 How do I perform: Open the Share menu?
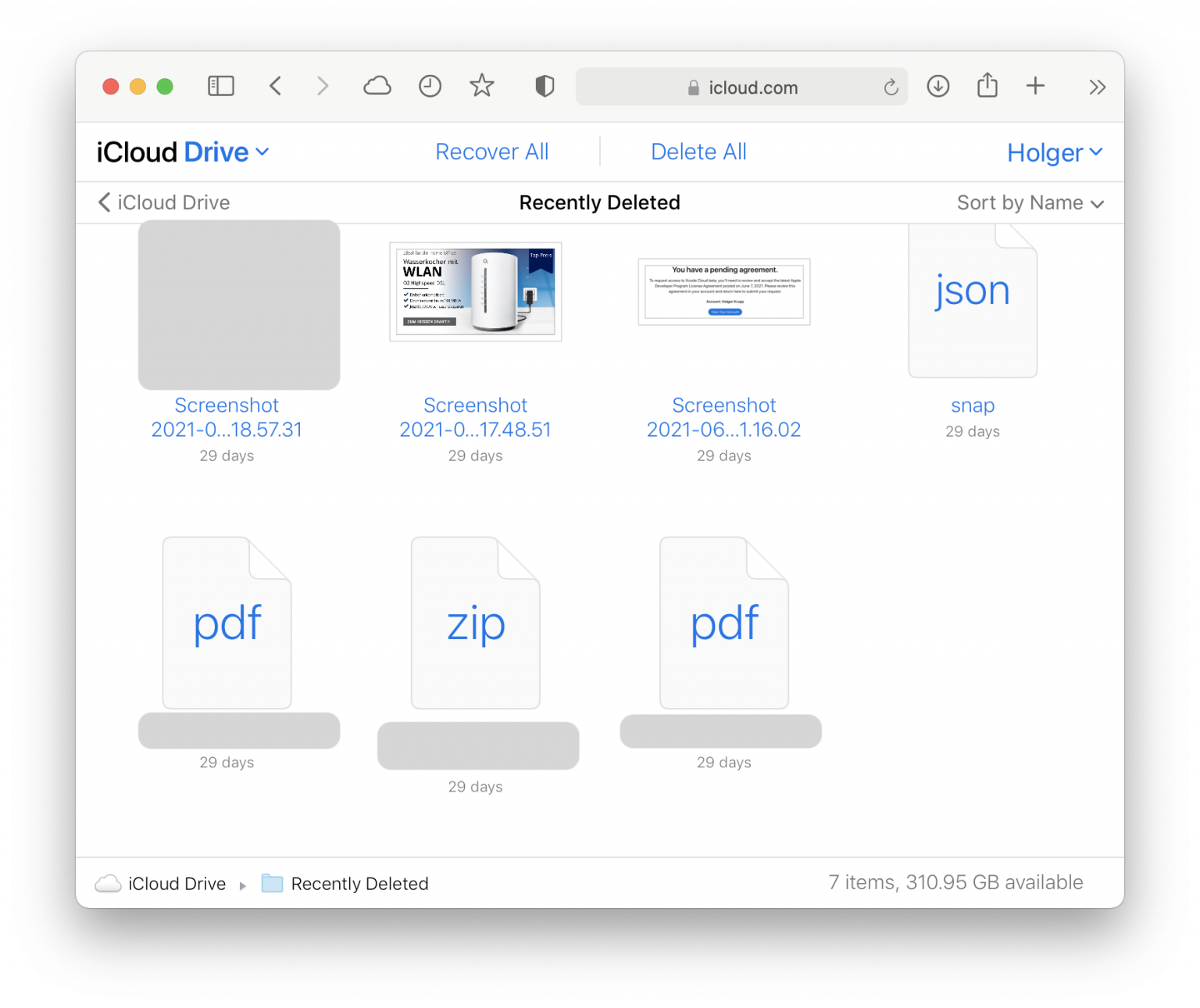tap(987, 85)
